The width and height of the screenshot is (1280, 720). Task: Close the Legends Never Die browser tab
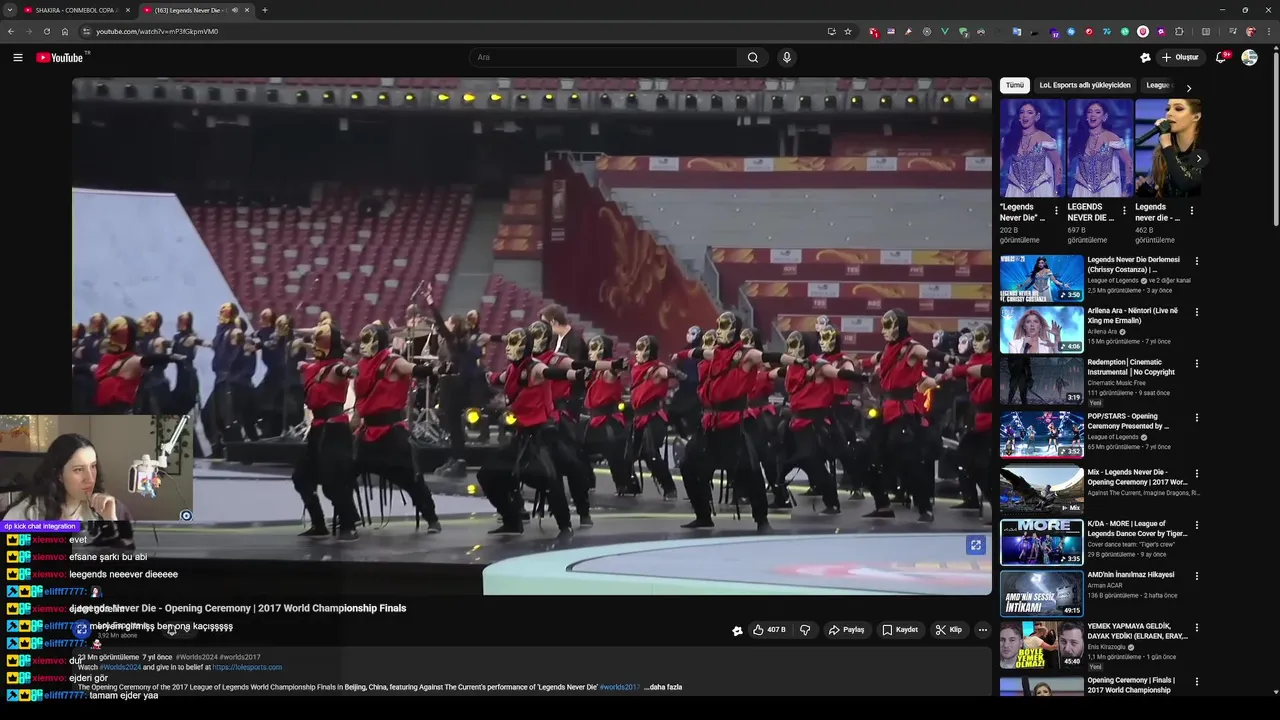click(246, 10)
